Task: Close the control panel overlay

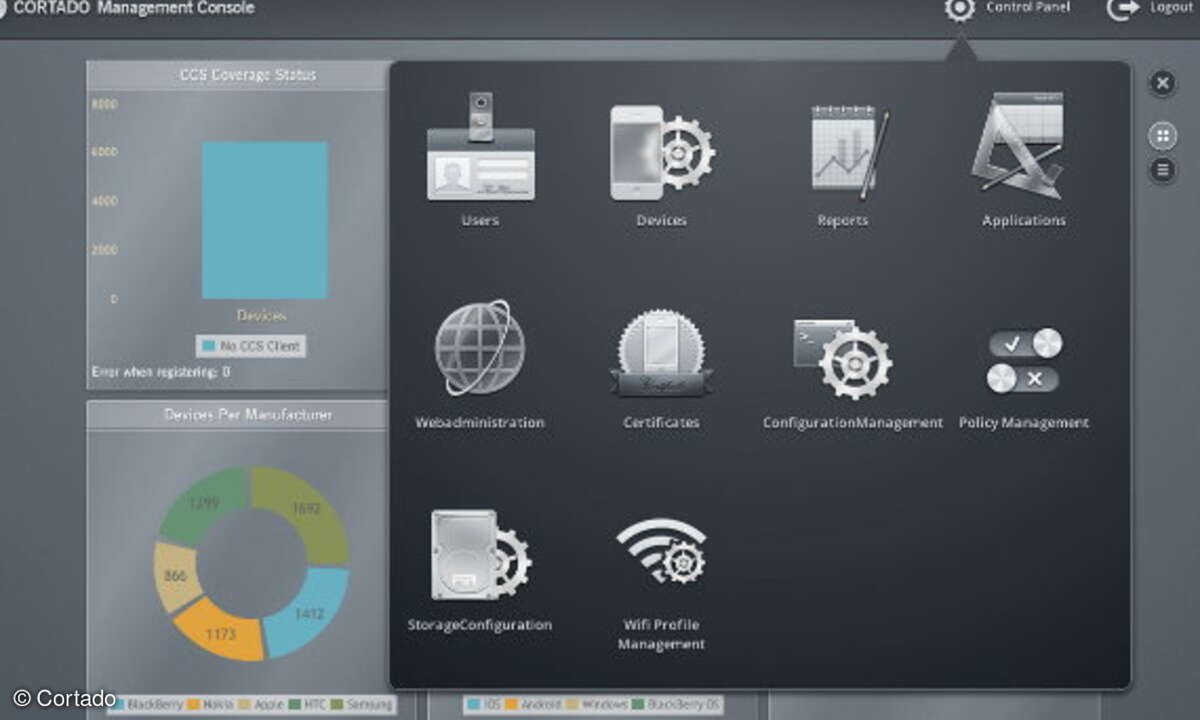Action: coord(1162,84)
